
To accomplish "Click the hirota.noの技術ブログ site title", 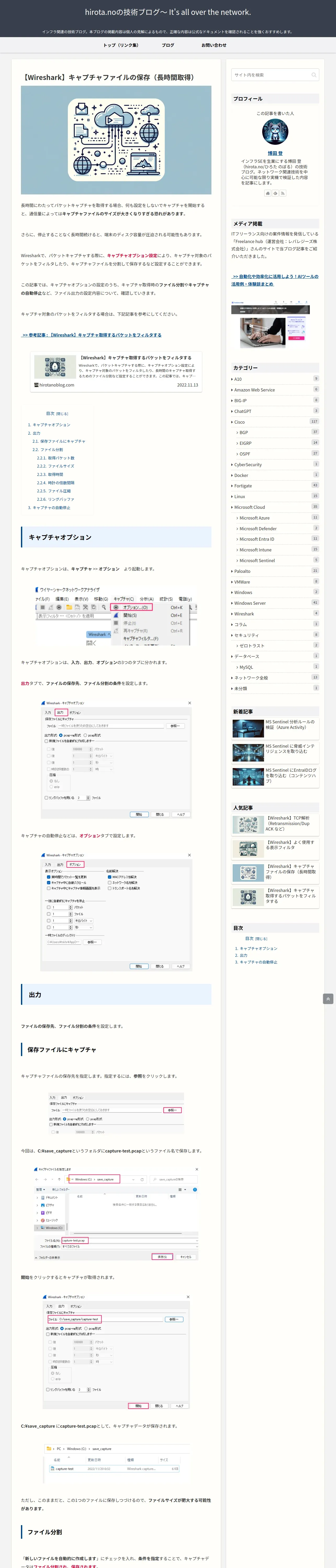I will point(168,12).
